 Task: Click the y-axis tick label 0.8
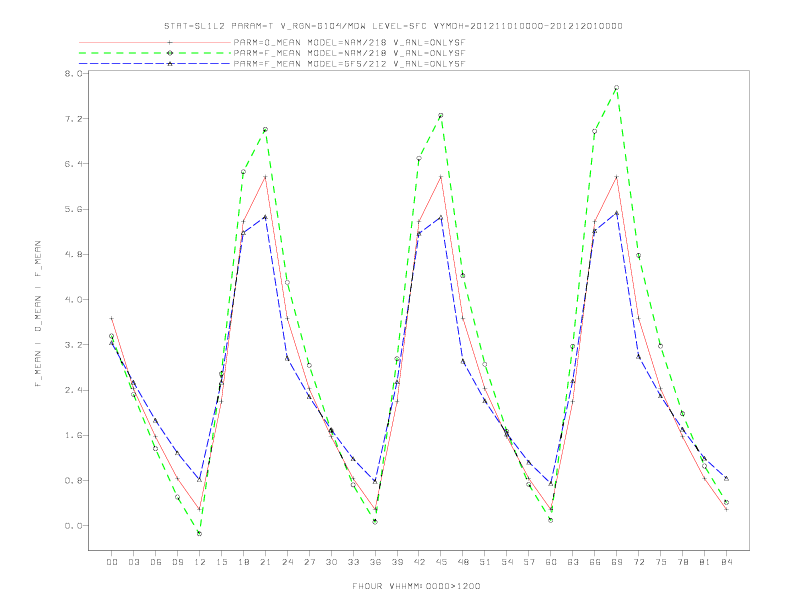tap(73, 481)
